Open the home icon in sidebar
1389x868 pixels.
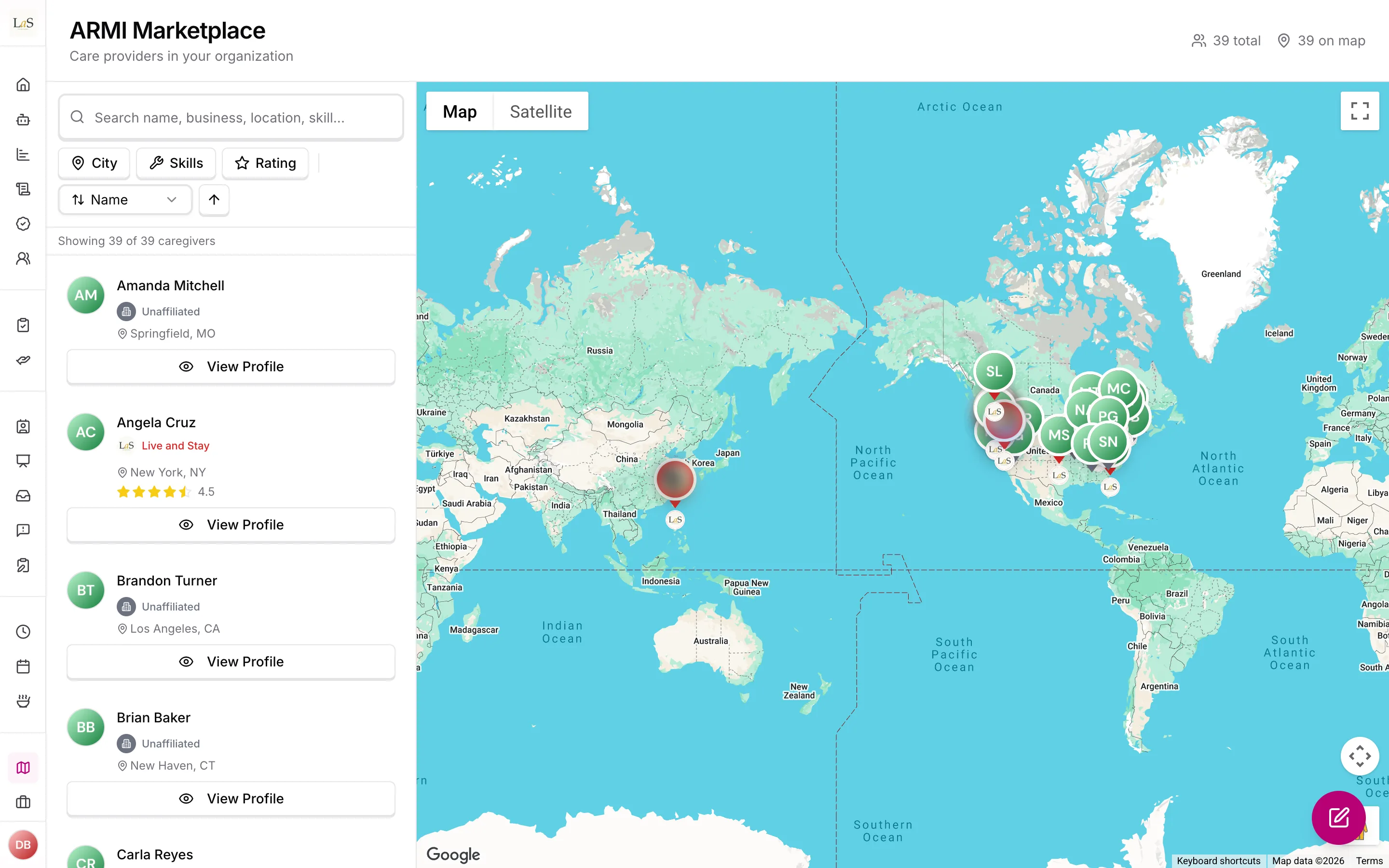point(23,85)
